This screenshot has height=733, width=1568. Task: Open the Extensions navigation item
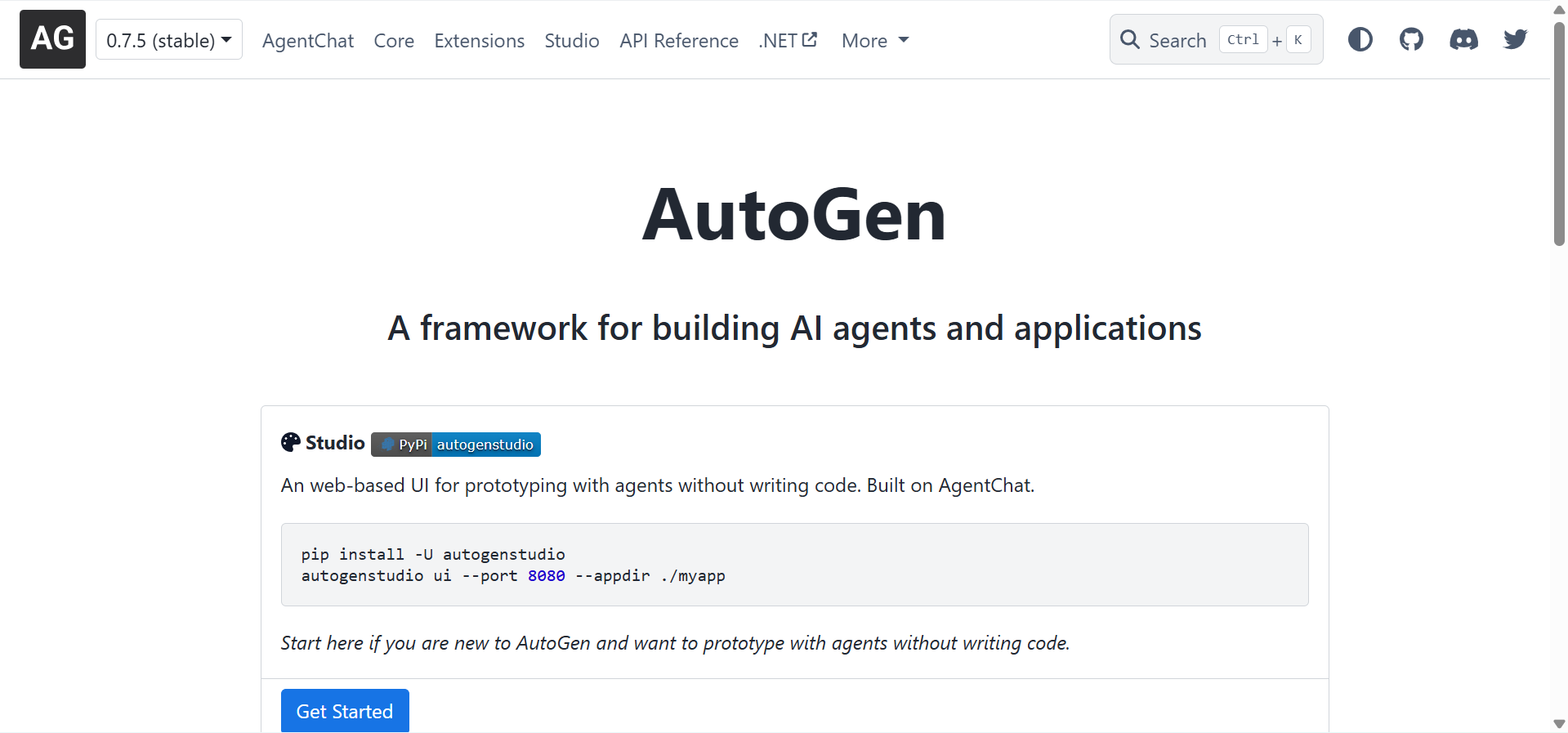(x=480, y=40)
